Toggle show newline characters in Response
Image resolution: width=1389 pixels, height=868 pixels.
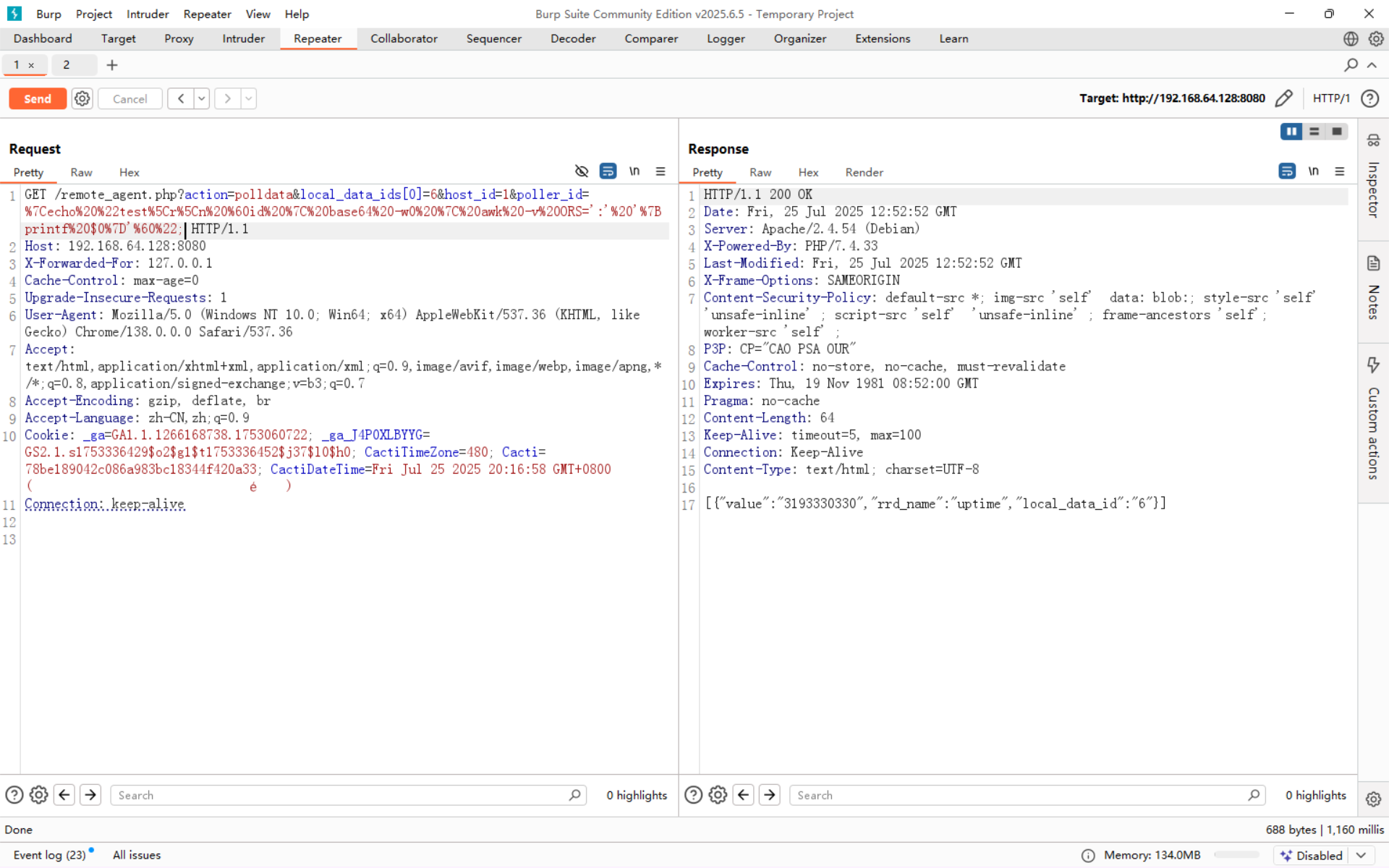coord(1314,171)
